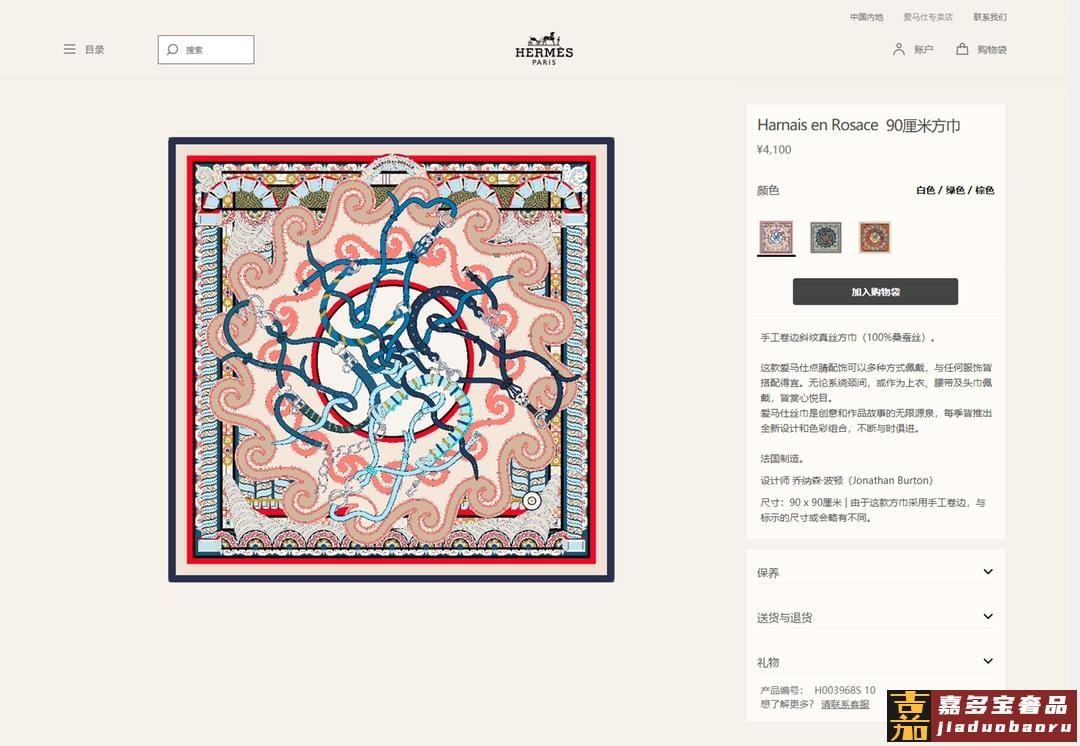Click the search magnifier icon
The width and height of the screenshot is (1080, 746).
pyautogui.click(x=172, y=50)
